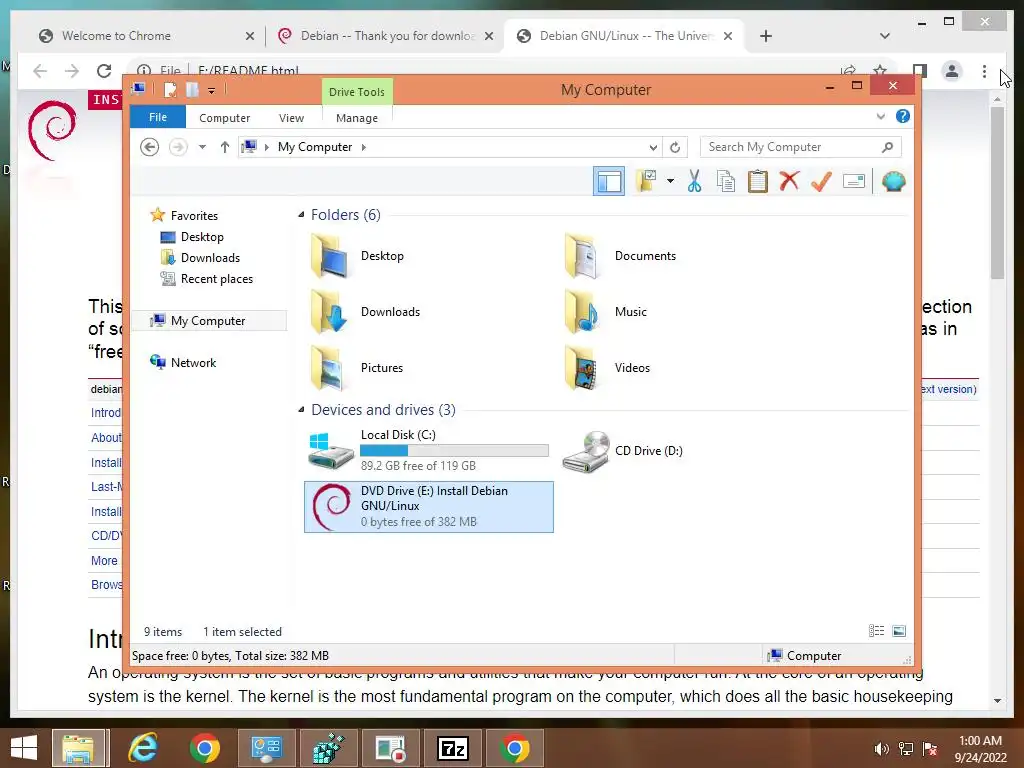Select Local Disk (C:) drive
The image size is (1024, 768).
[428, 450]
